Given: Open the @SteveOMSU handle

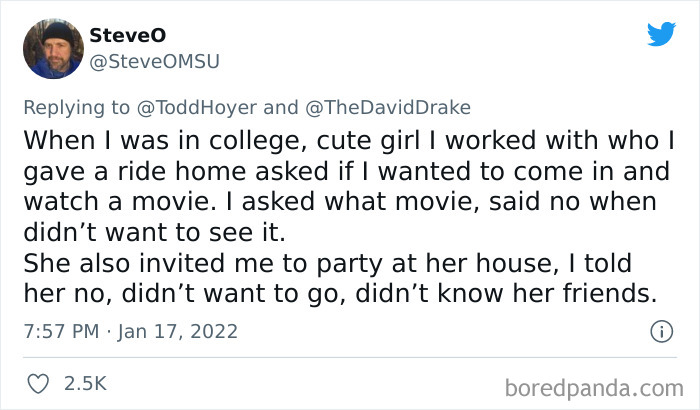Looking at the screenshot, I should click(154, 61).
